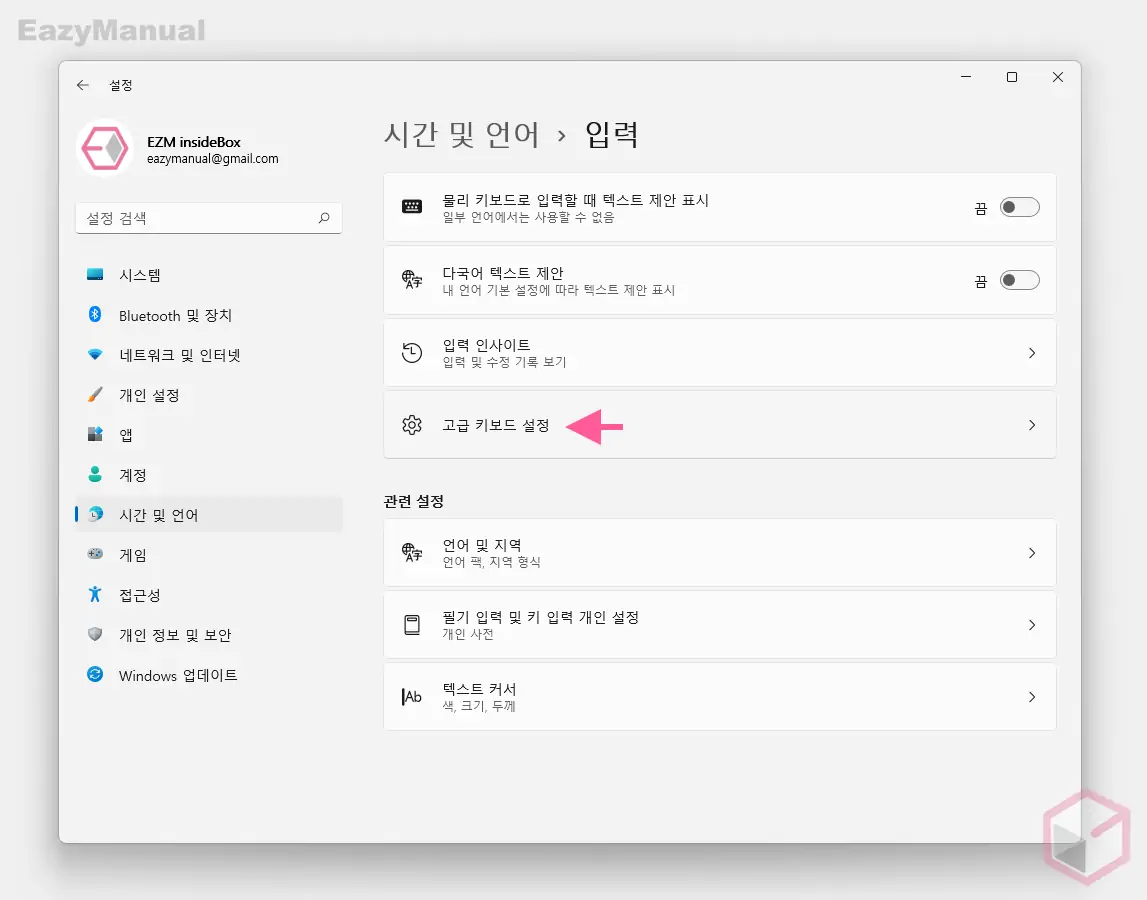Click the keyboard icon on physical keyboard suggestion setting
The height and width of the screenshot is (900, 1147).
point(412,207)
